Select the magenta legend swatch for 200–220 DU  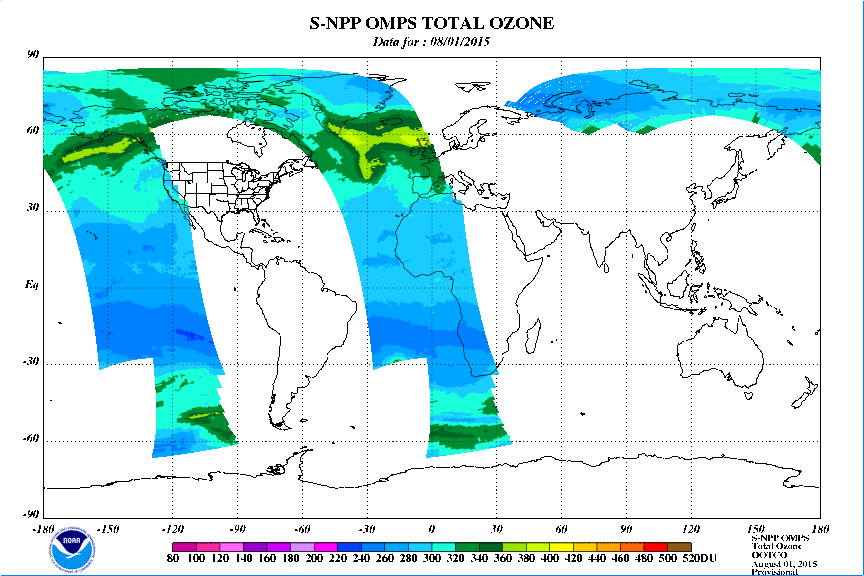pyautogui.click(x=326, y=547)
